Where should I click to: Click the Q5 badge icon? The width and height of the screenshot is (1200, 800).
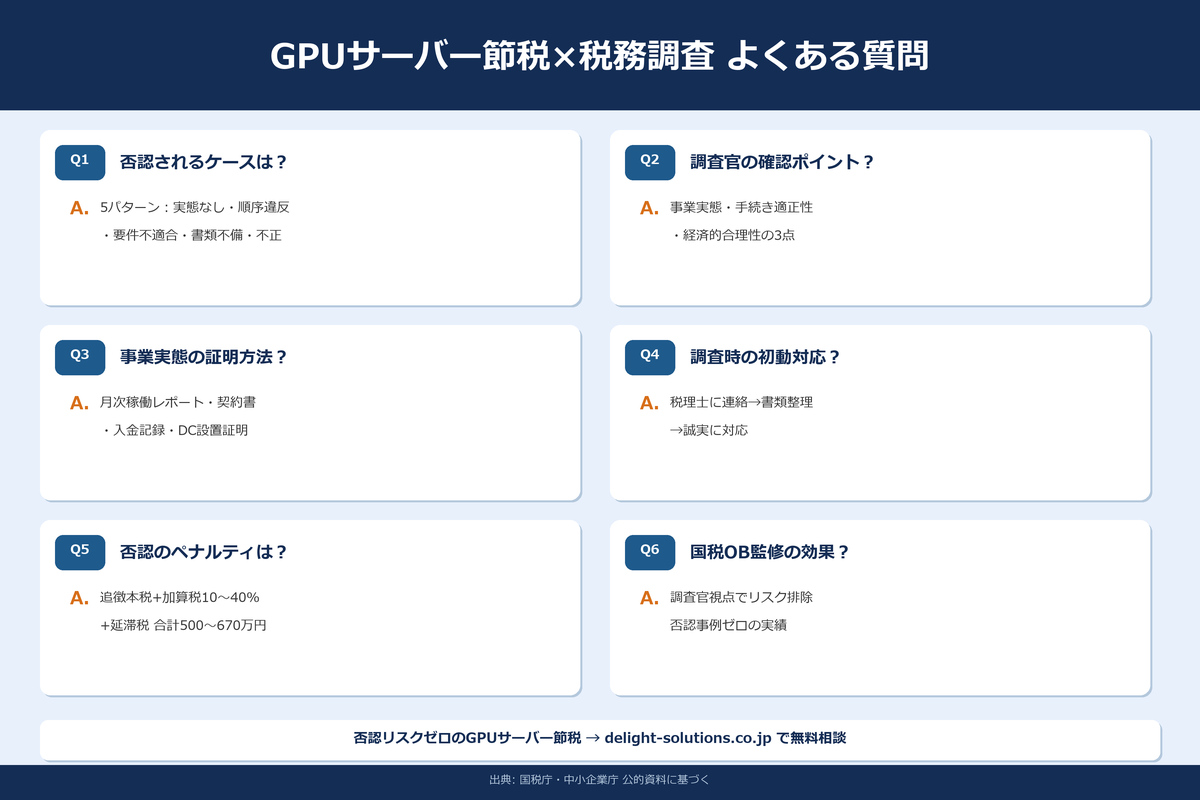pos(79,552)
